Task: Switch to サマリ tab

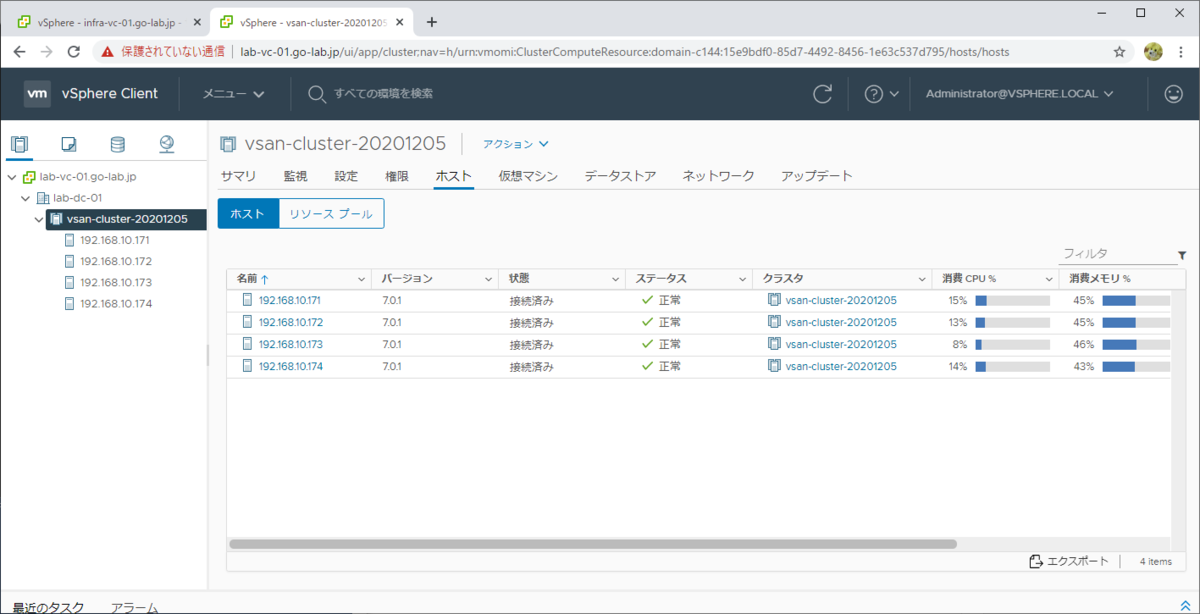Action: tap(238, 176)
